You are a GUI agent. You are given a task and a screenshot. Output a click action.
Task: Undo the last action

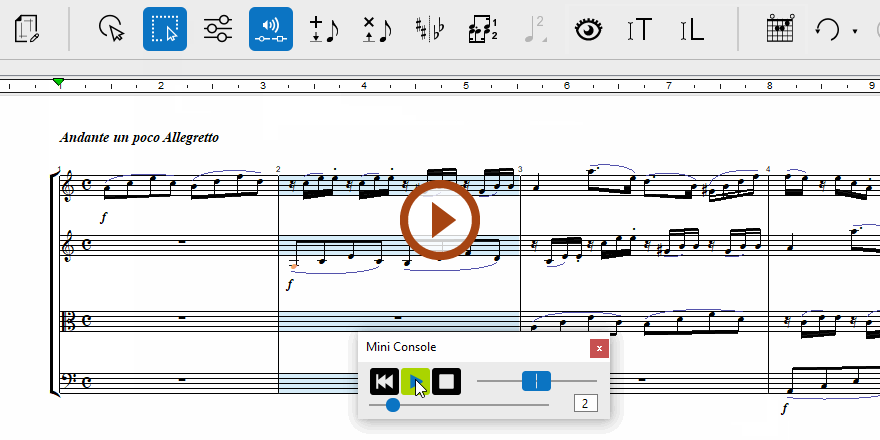pos(827,29)
